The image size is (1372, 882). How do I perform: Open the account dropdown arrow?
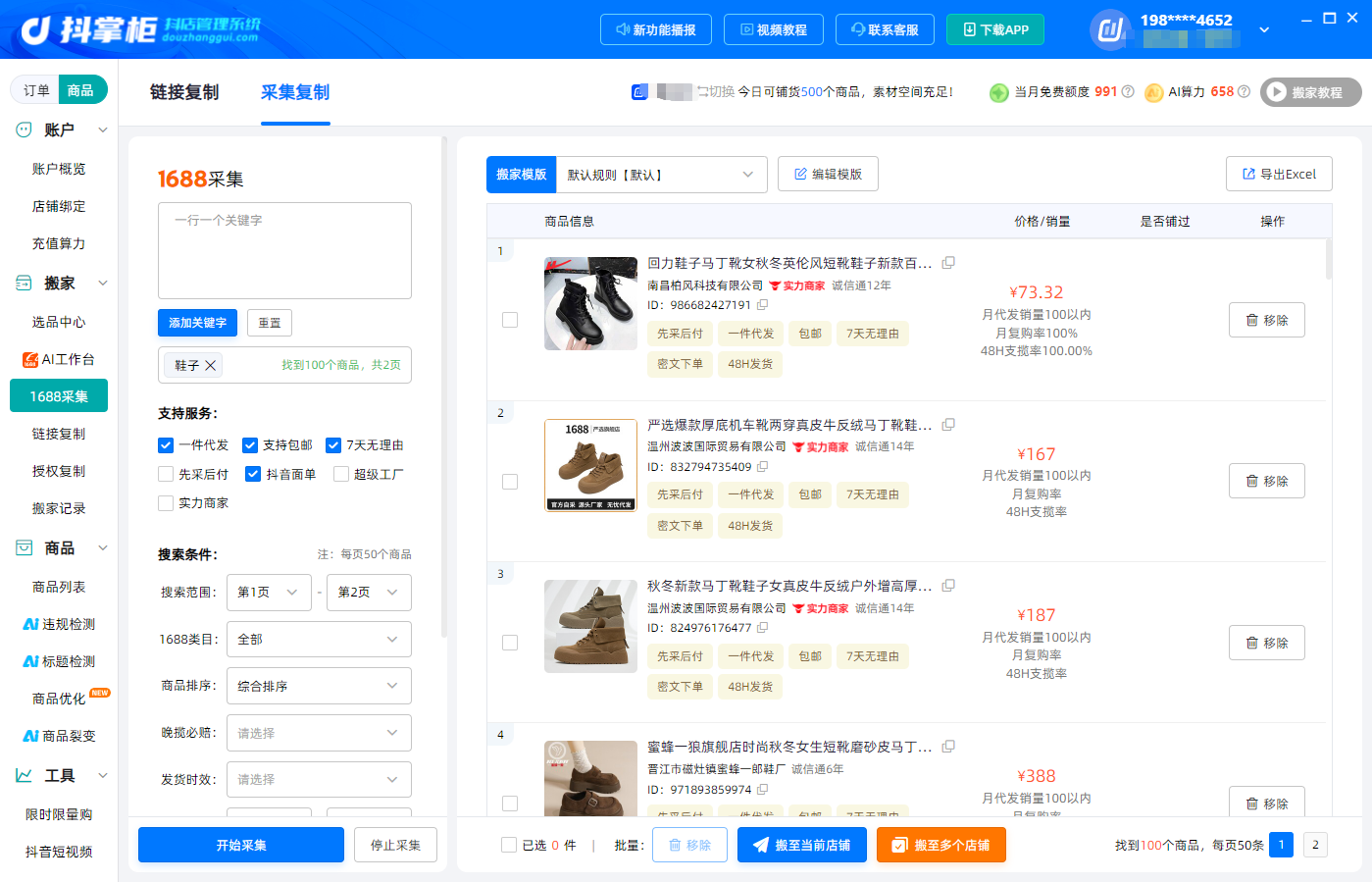[x=1264, y=29]
